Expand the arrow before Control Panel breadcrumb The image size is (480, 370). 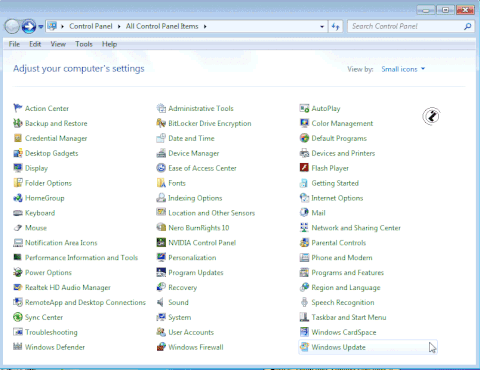coord(62,26)
